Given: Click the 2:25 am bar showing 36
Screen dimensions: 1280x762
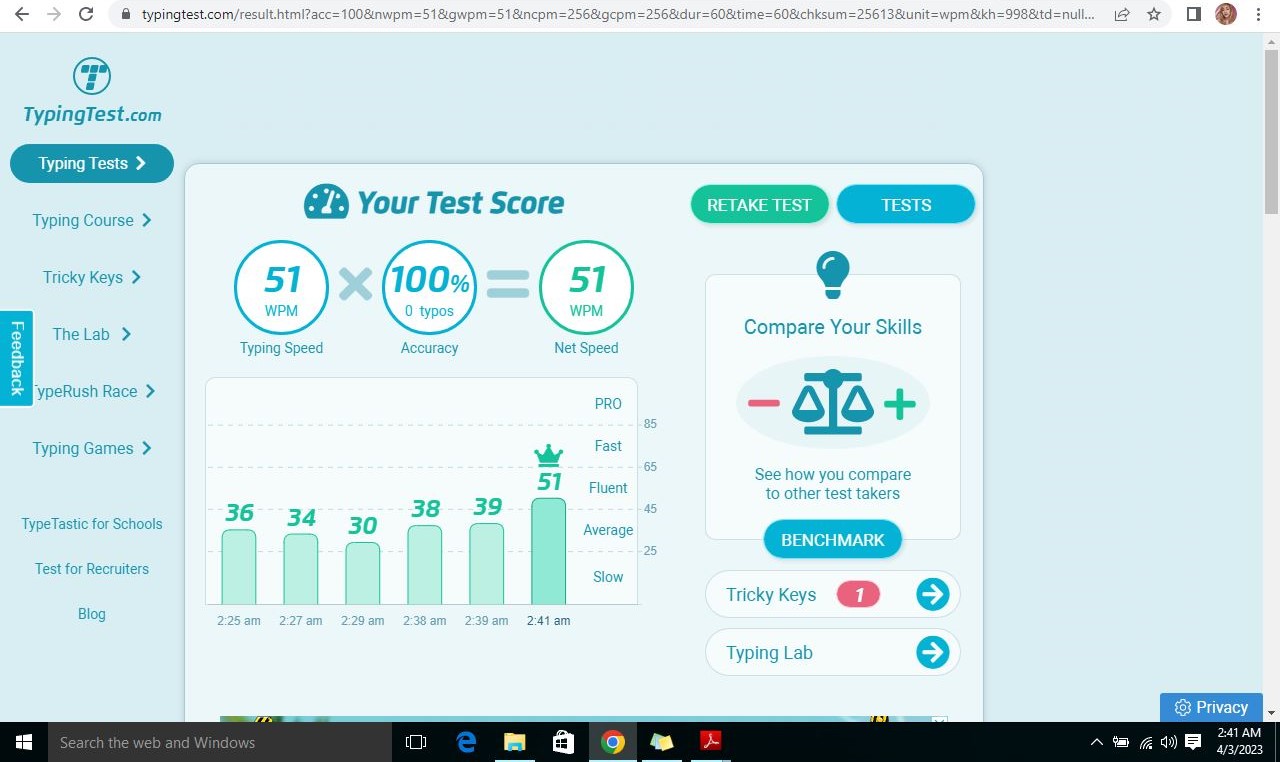Looking at the screenshot, I should (239, 566).
